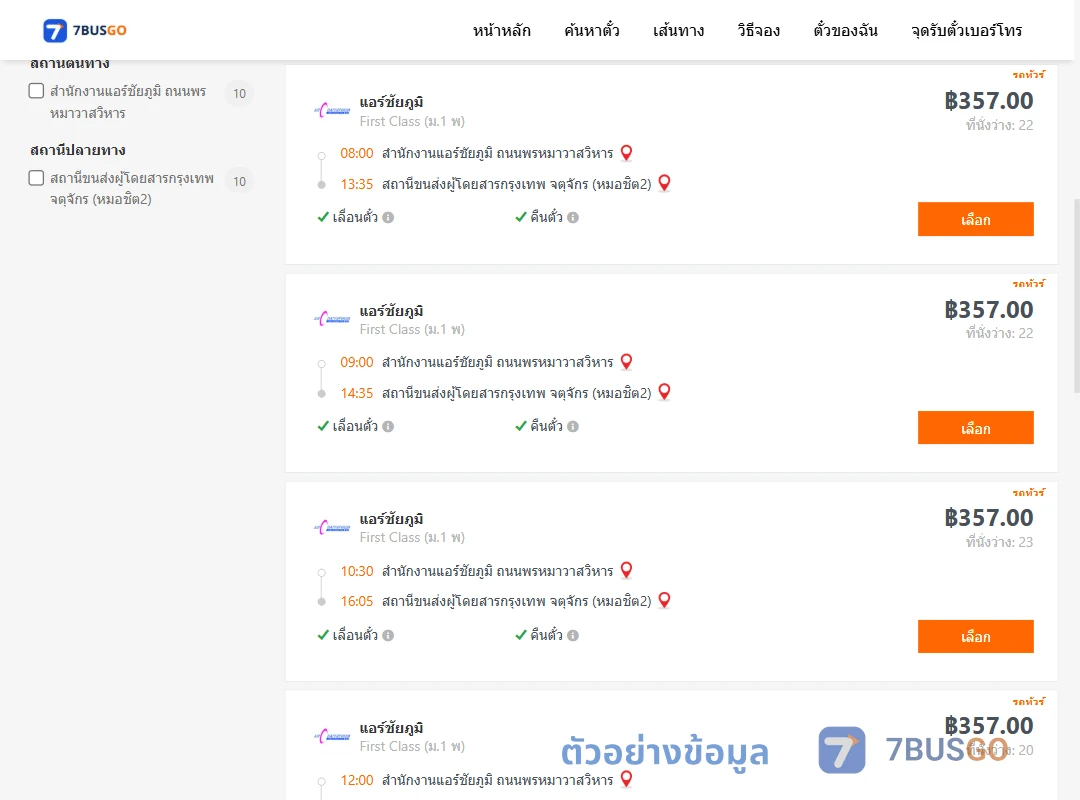This screenshot has width=1080, height=800.
Task: Click ที่นั่งว่าง: 23 in the 10:30 trip
Action: click(x=999, y=542)
